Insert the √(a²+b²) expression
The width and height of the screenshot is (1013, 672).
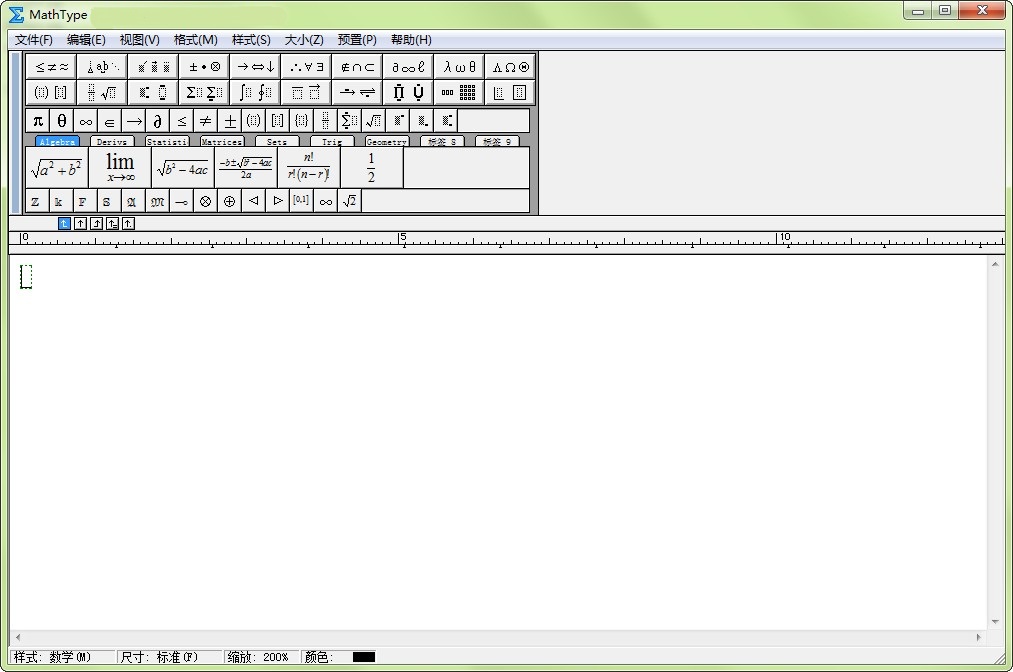(x=57, y=167)
